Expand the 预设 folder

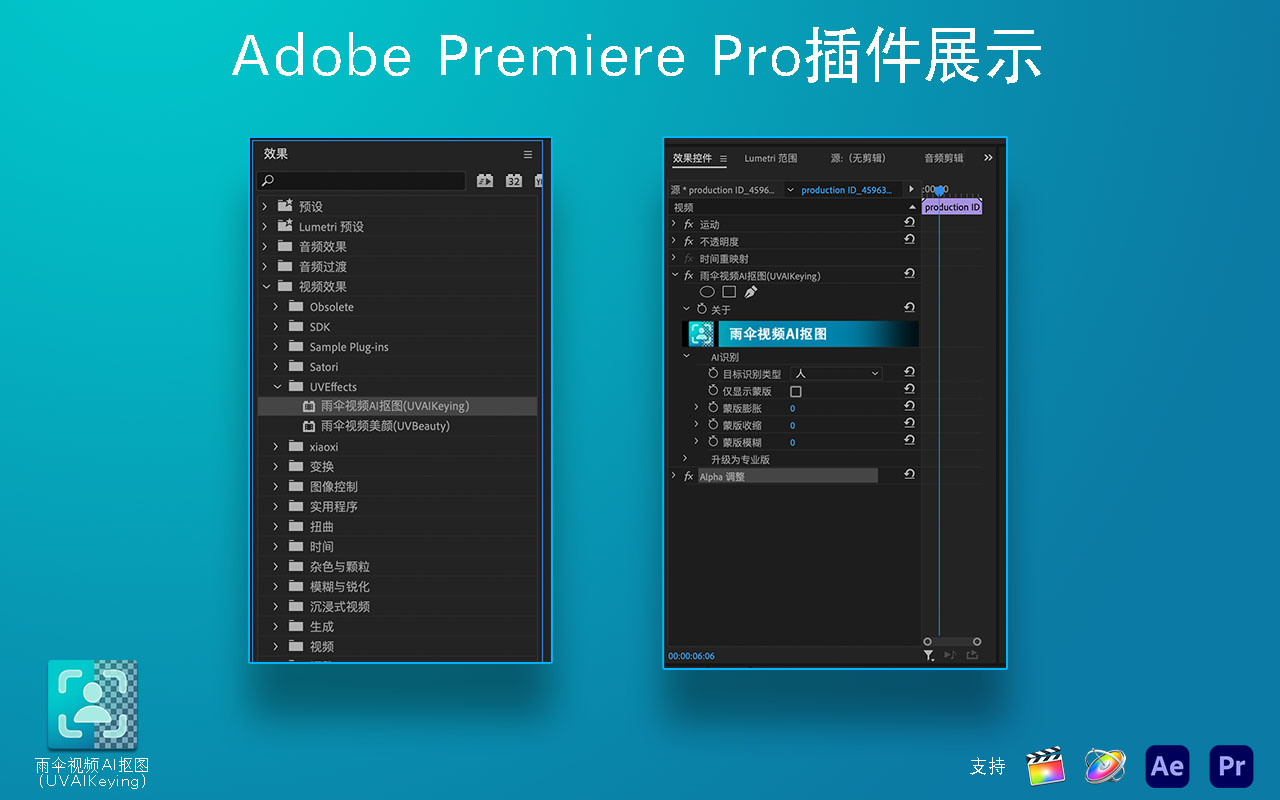tap(265, 206)
